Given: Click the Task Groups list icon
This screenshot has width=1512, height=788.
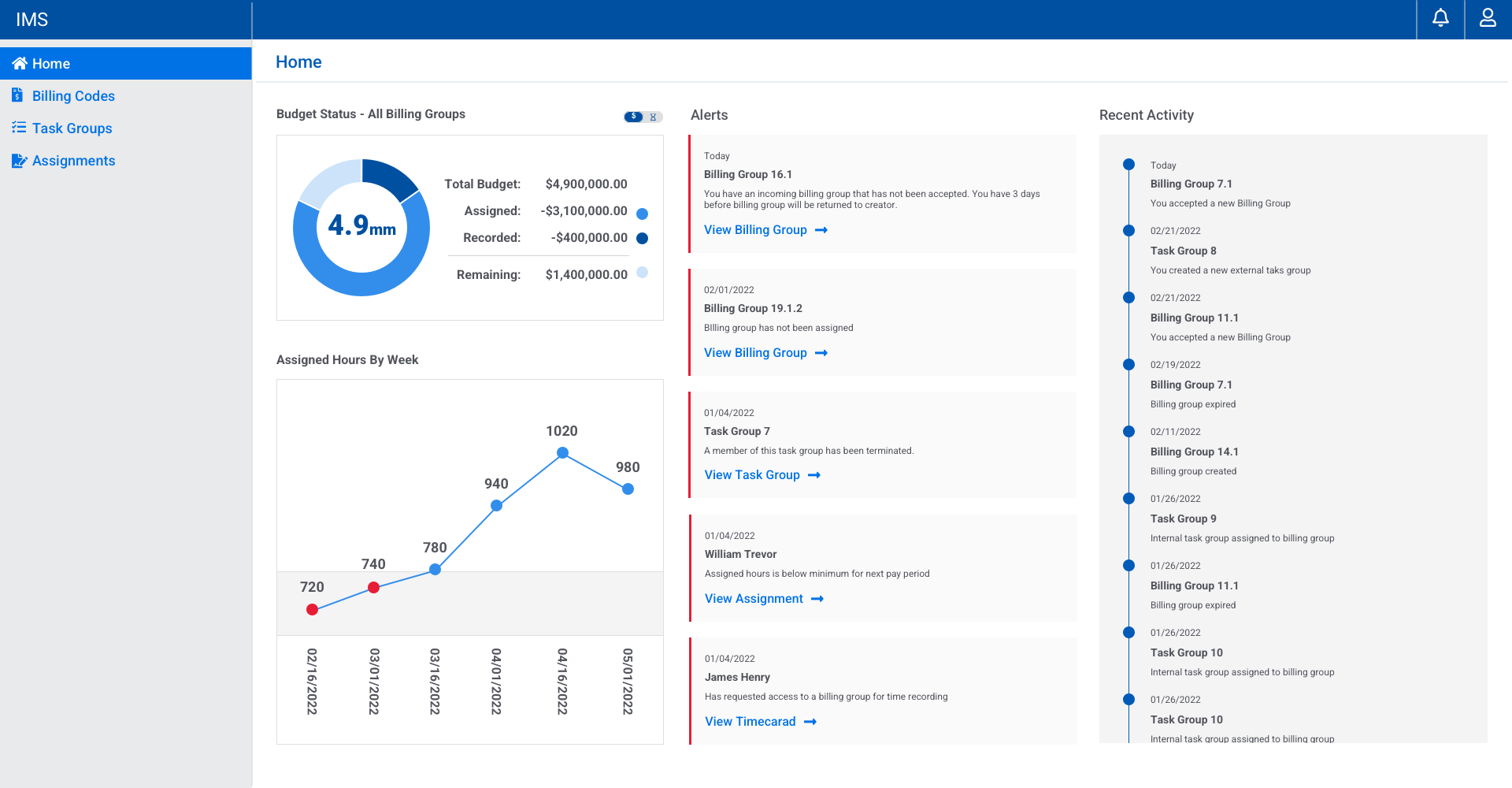Looking at the screenshot, I should click(19, 128).
